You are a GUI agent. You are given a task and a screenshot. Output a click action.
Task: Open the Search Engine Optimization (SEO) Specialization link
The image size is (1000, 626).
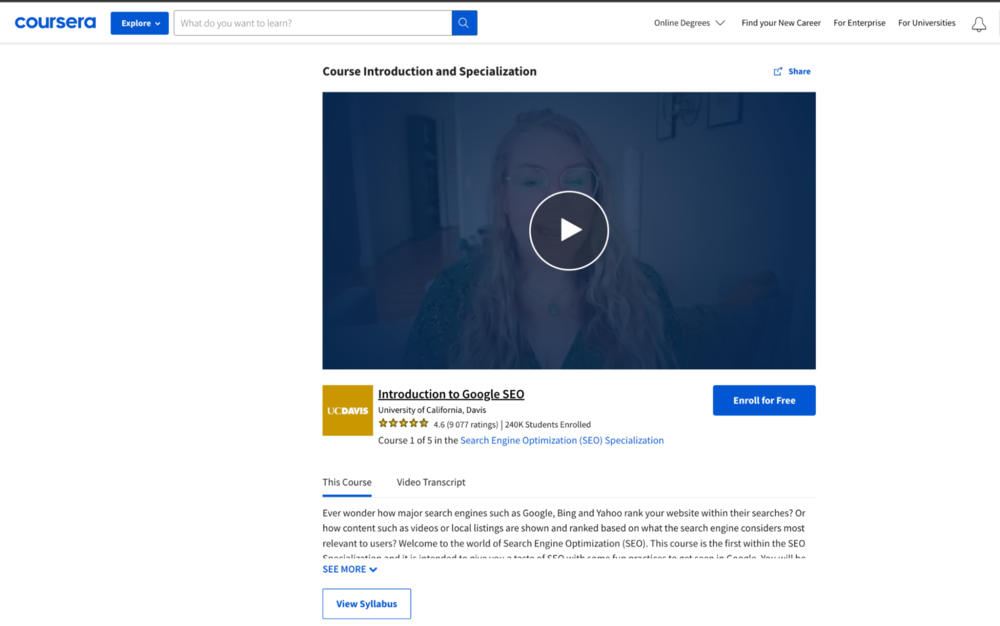click(x=562, y=440)
